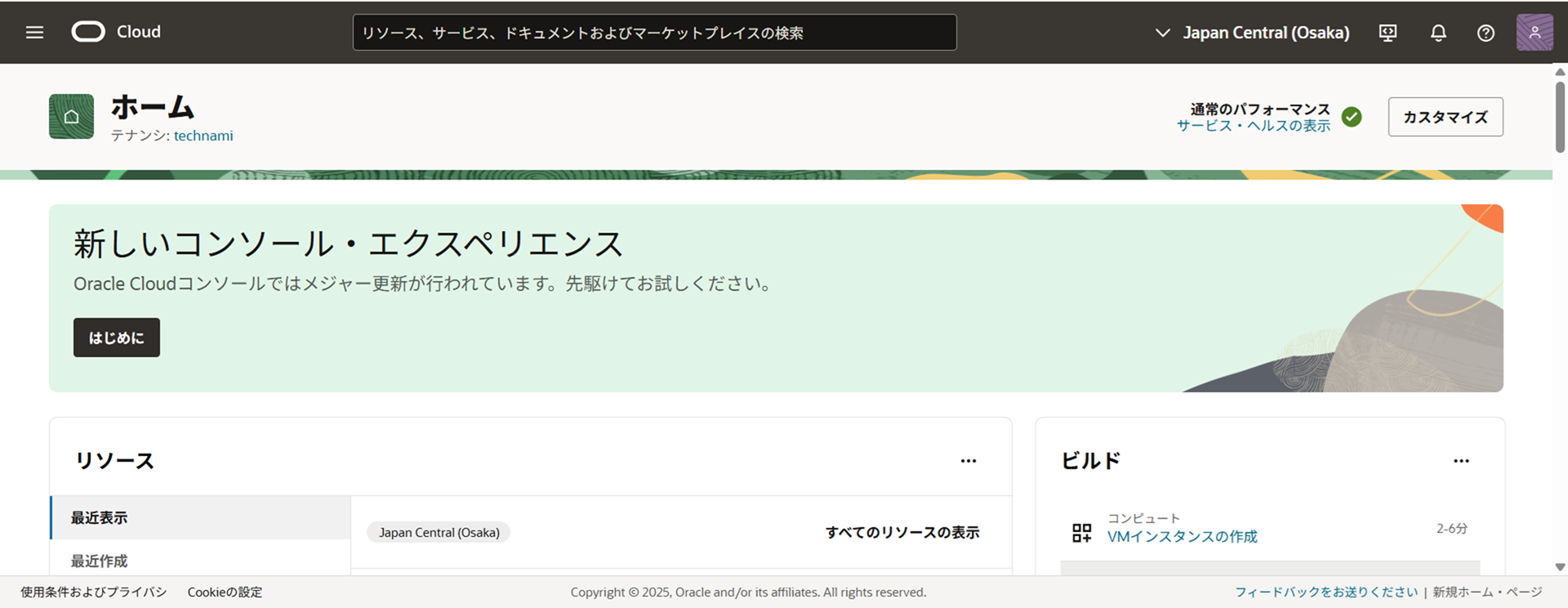Screen dimensions: 1568x608
Task: Click the Japan Central (Osaka) region chip
Action: 439,532
